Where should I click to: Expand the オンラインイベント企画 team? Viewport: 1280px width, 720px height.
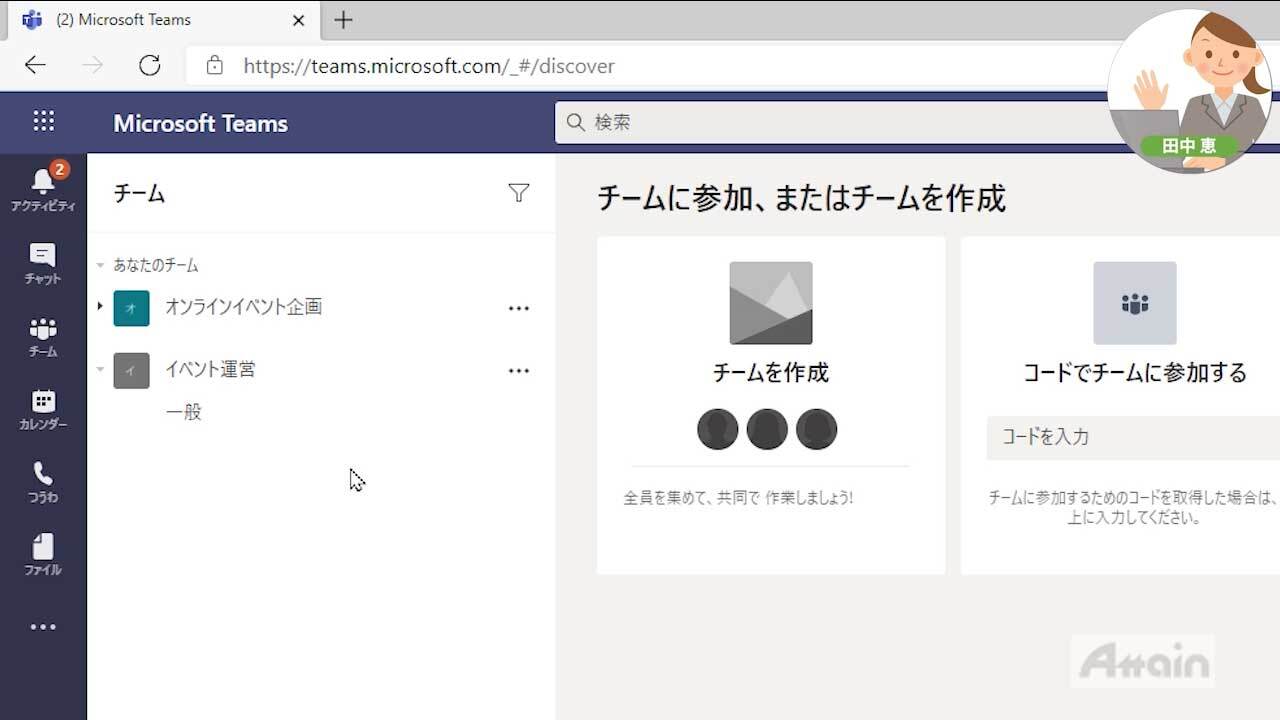(100, 306)
